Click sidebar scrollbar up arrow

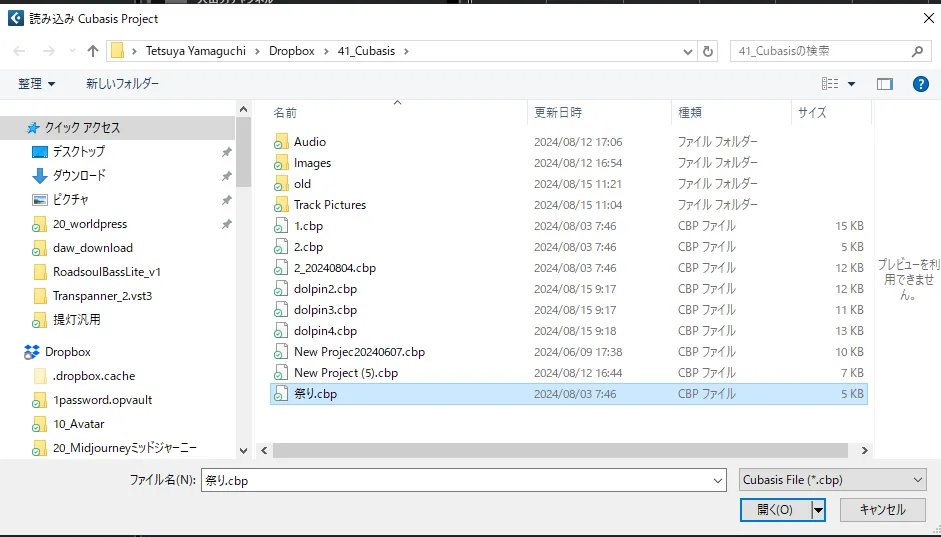coord(243,109)
